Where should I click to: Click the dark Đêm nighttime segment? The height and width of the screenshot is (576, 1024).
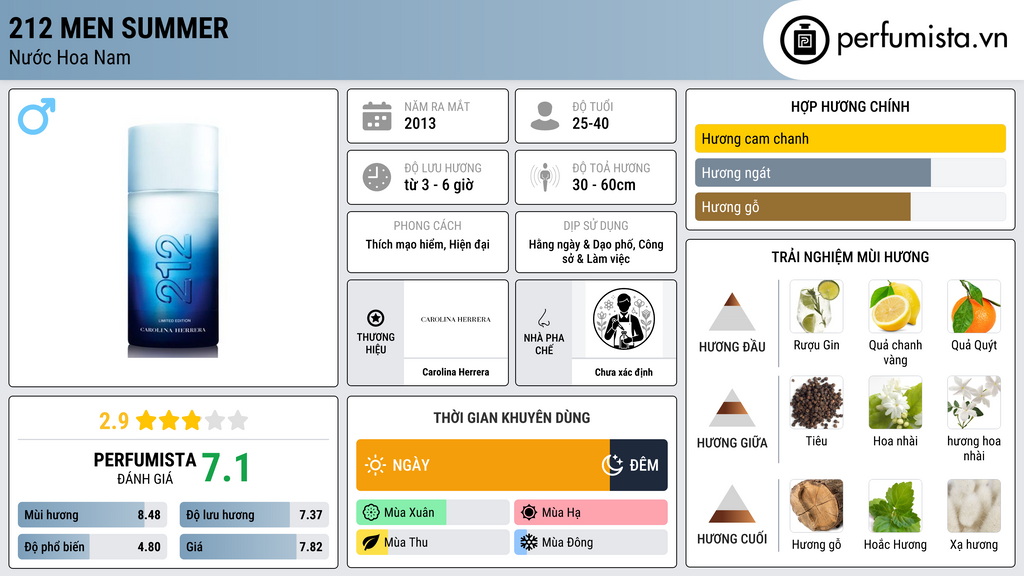pyautogui.click(x=639, y=465)
